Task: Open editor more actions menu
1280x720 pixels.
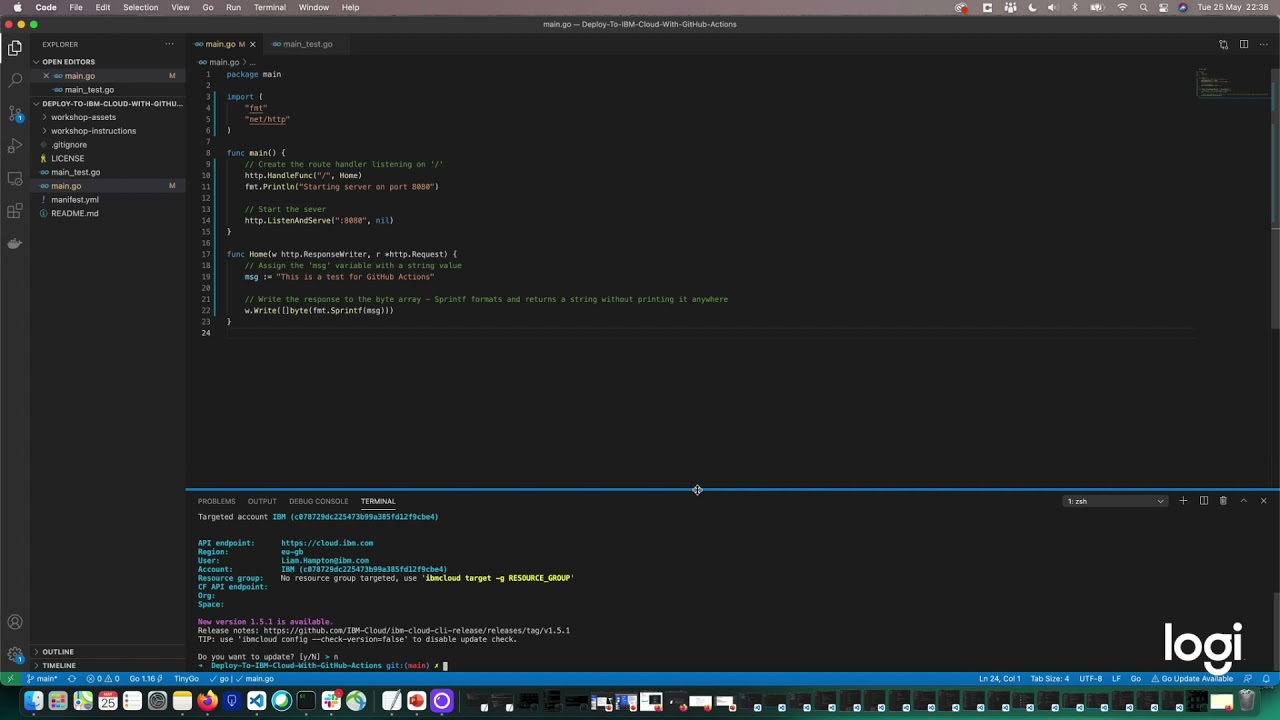Action: (x=1263, y=44)
